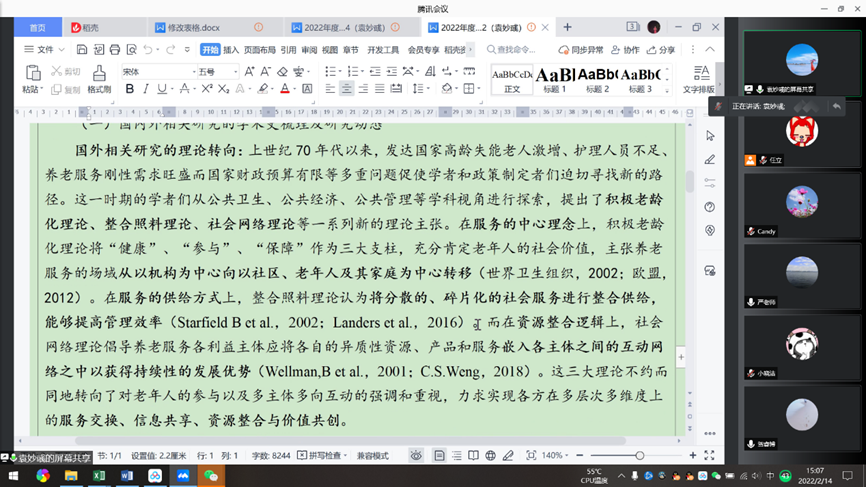The width and height of the screenshot is (866, 487).
Task: Open the Excel icon in the taskbar
Action: [99, 476]
